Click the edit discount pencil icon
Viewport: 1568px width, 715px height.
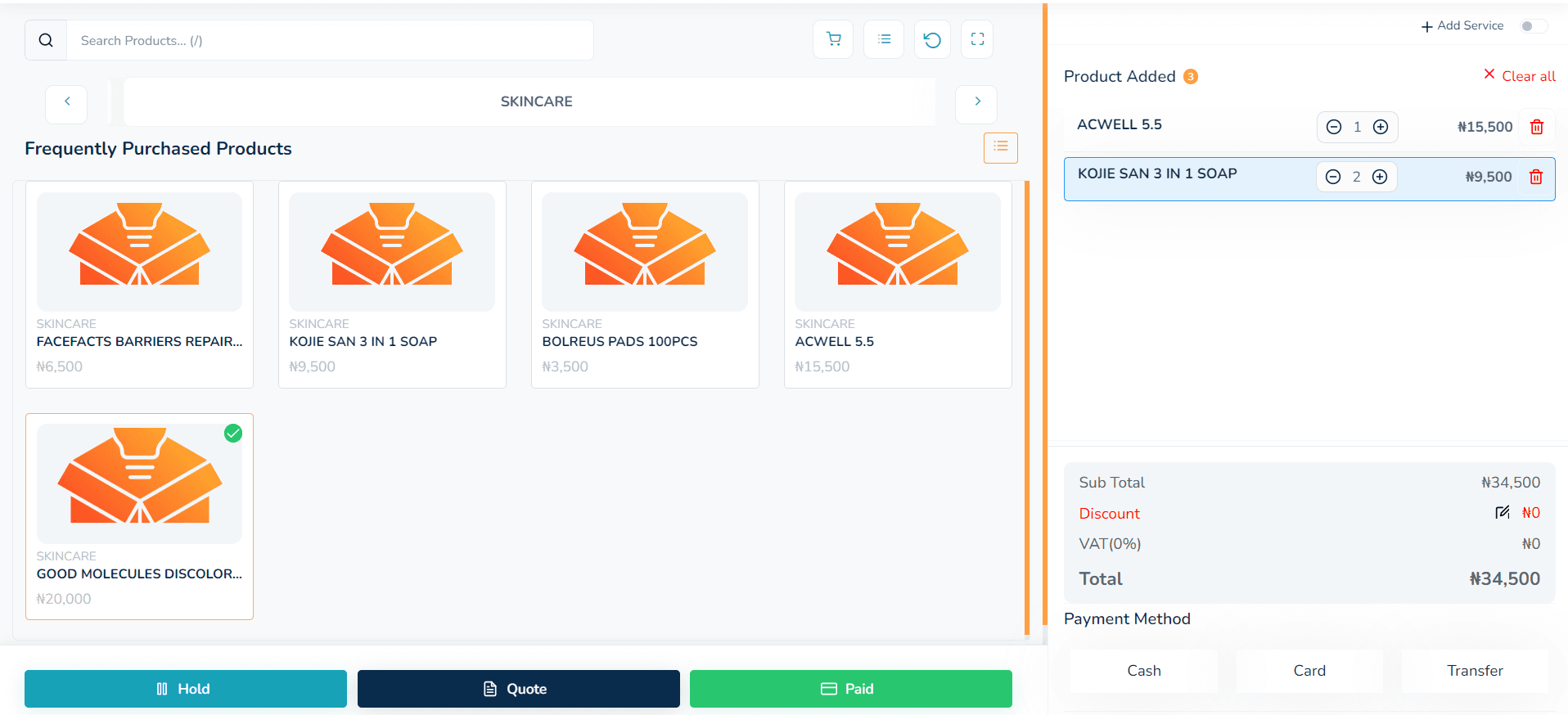pyautogui.click(x=1503, y=512)
